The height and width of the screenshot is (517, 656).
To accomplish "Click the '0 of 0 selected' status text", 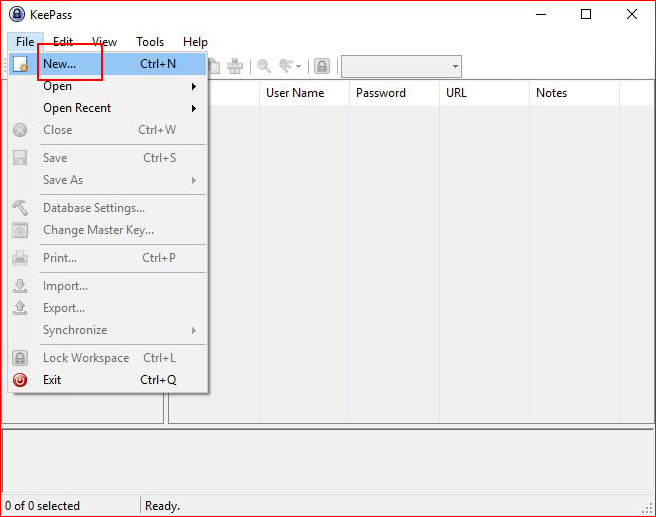I will 42,506.
